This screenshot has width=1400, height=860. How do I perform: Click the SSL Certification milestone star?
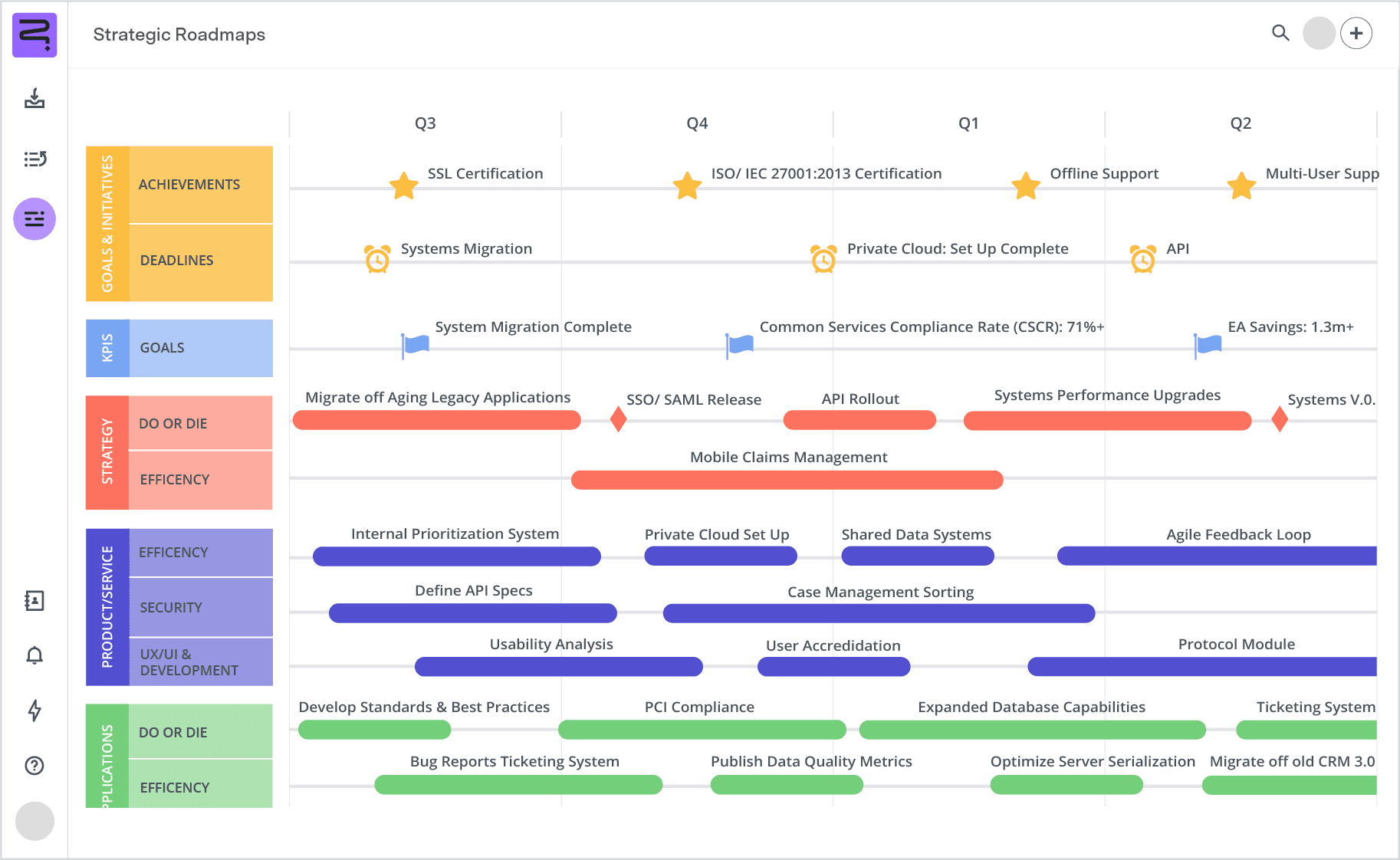[x=403, y=185]
